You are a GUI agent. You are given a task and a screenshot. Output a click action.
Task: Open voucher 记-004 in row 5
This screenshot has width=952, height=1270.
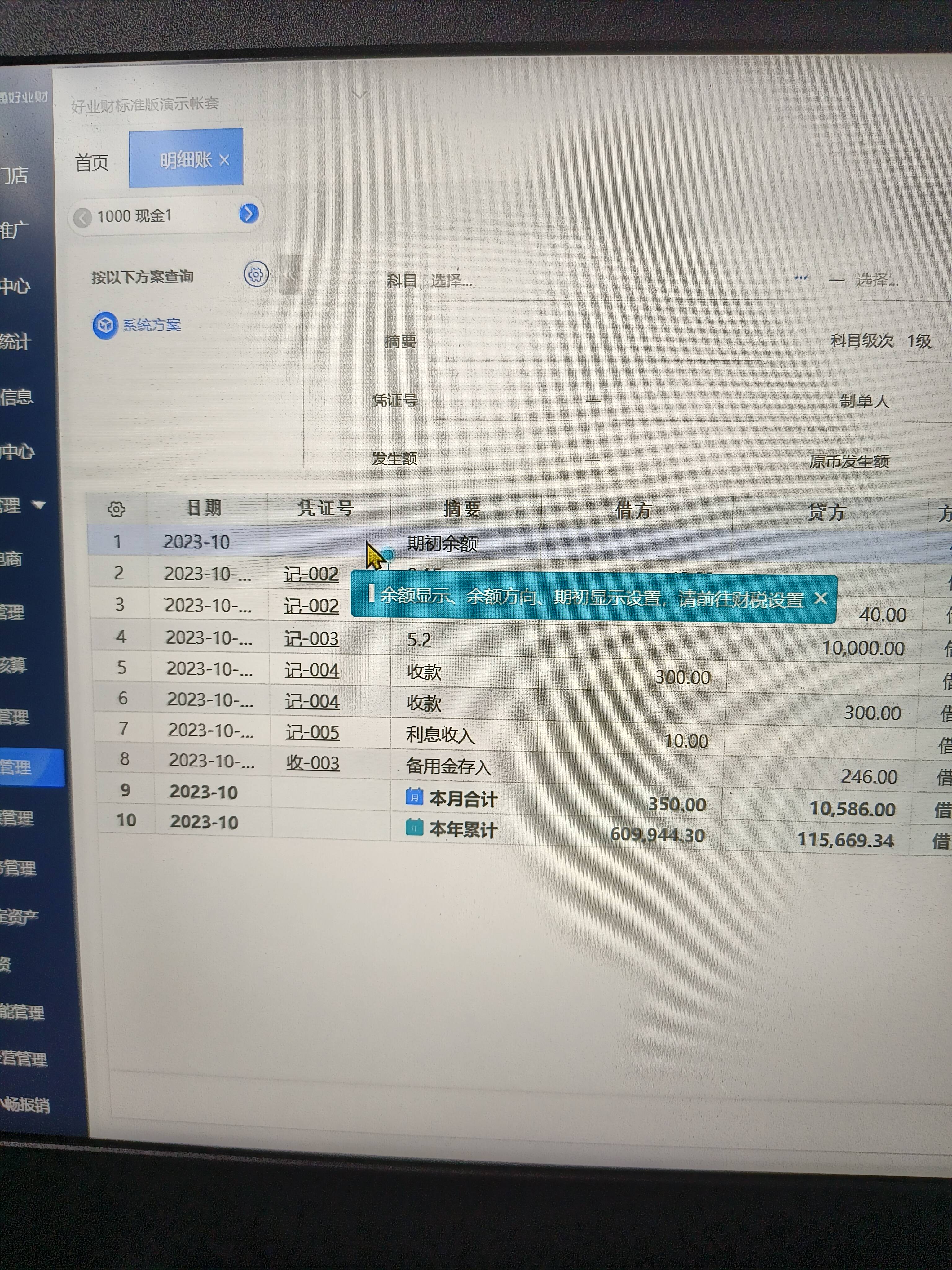[312, 670]
